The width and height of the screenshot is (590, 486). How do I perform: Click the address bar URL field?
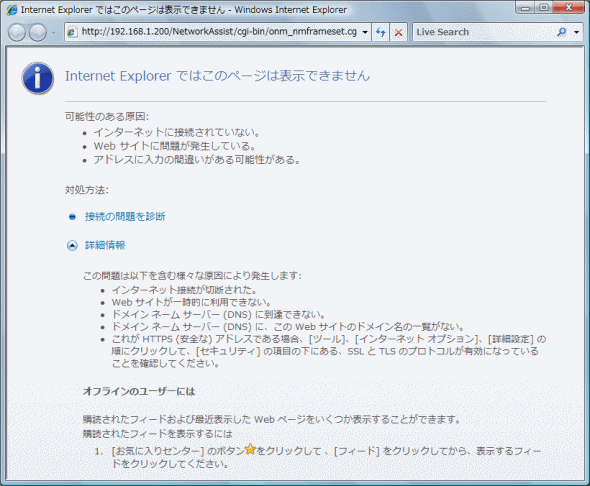click(x=217, y=32)
